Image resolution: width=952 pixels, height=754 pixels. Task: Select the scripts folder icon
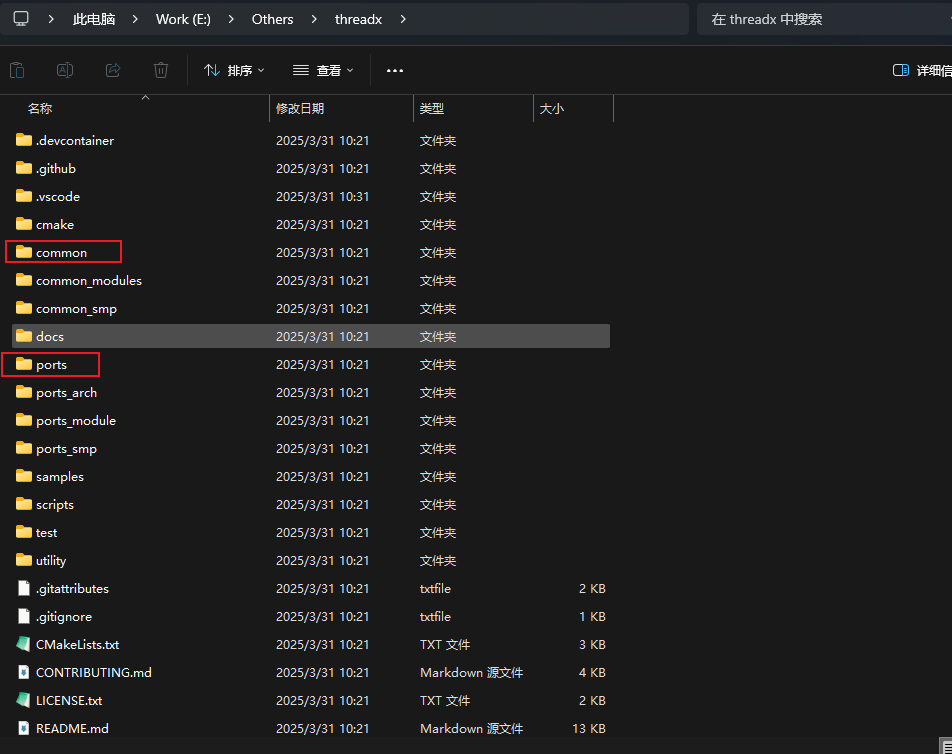point(24,504)
